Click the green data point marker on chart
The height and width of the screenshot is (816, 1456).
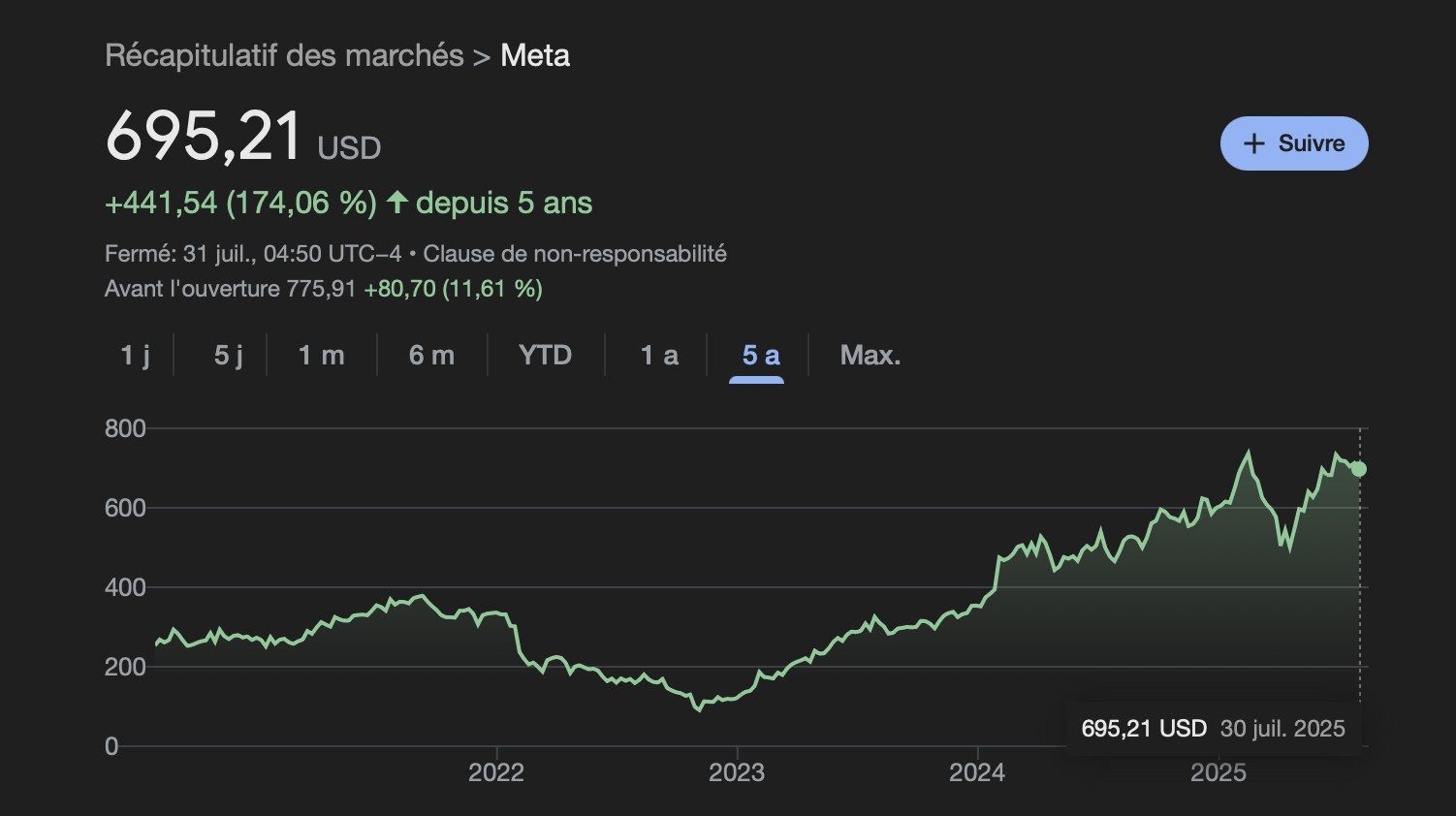[x=1359, y=469]
